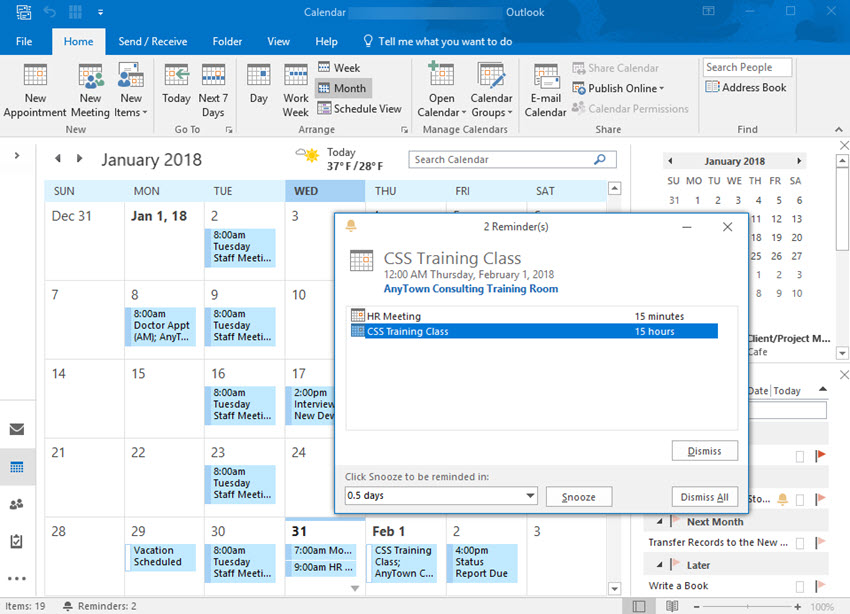
Task: Collapse the Next Month task group
Action: point(659,522)
